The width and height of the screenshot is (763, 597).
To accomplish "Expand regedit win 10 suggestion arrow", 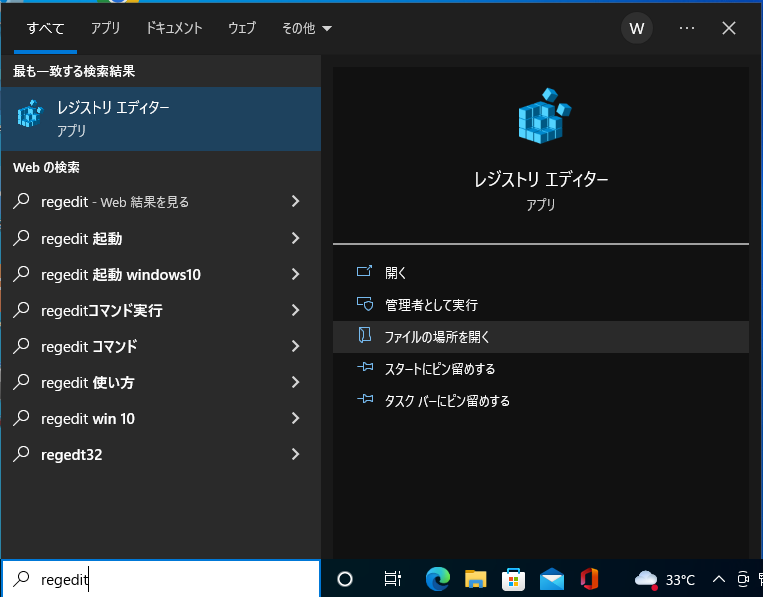I will click(295, 418).
